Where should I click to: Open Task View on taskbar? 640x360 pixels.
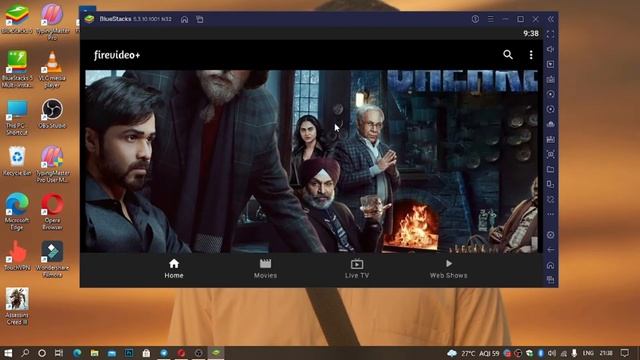(59, 353)
